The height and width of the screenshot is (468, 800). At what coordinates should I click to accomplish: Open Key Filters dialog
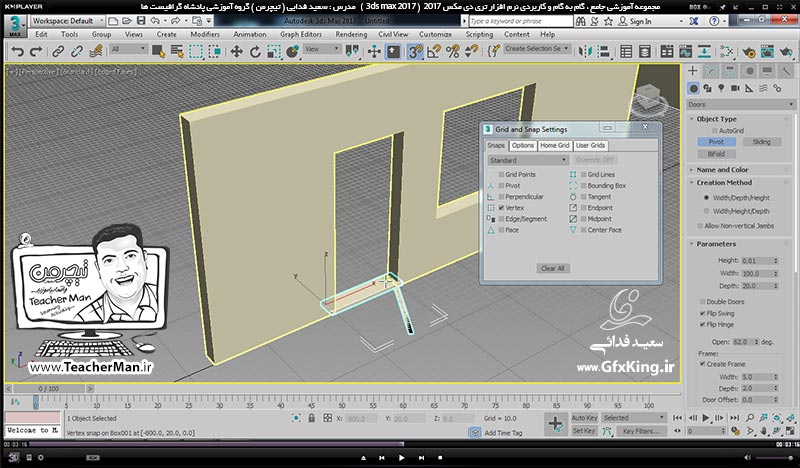click(x=641, y=431)
